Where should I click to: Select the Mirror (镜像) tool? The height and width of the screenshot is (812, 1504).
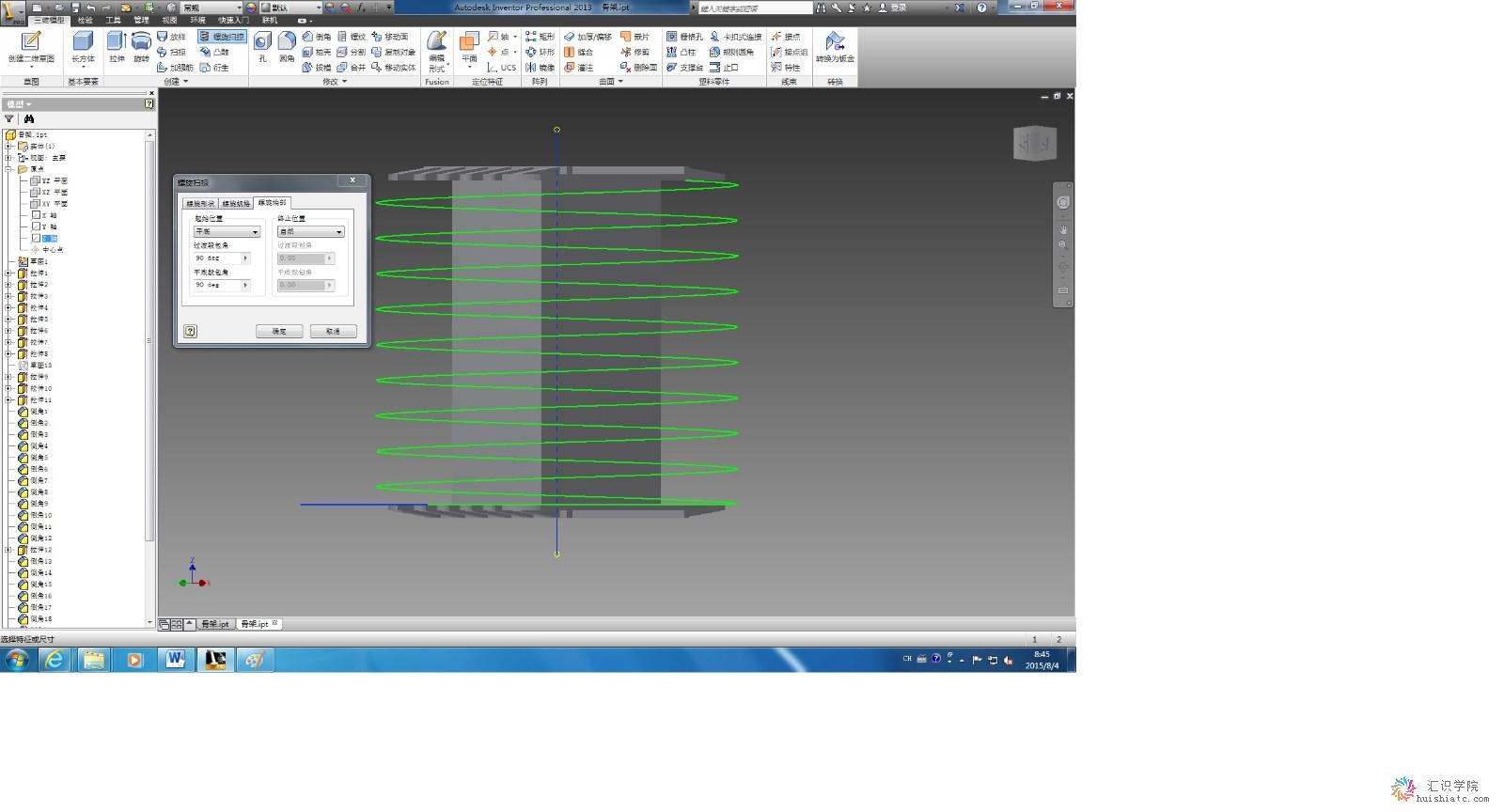pyautogui.click(x=540, y=67)
